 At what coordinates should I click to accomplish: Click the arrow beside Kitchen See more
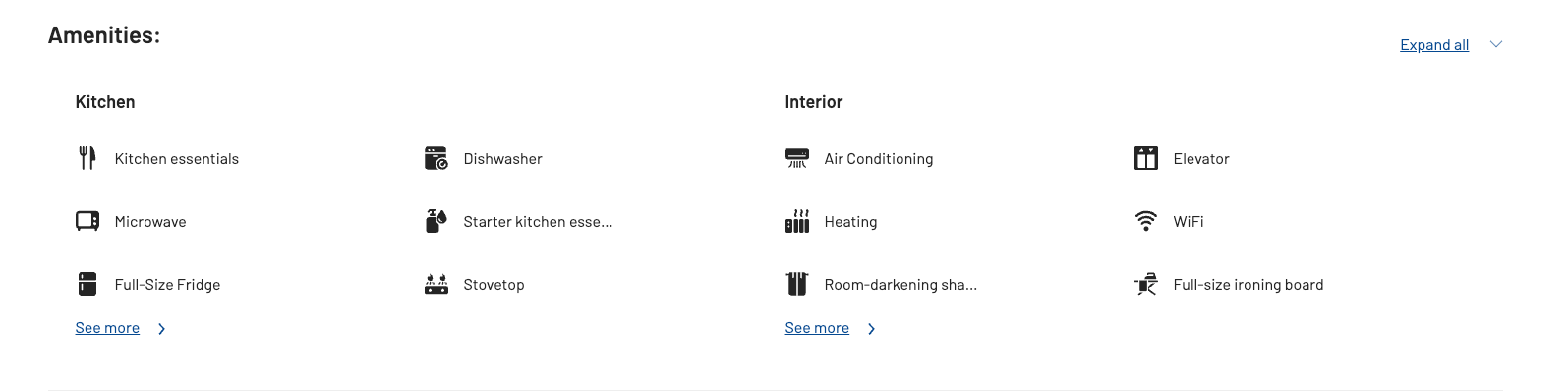pyautogui.click(x=162, y=329)
